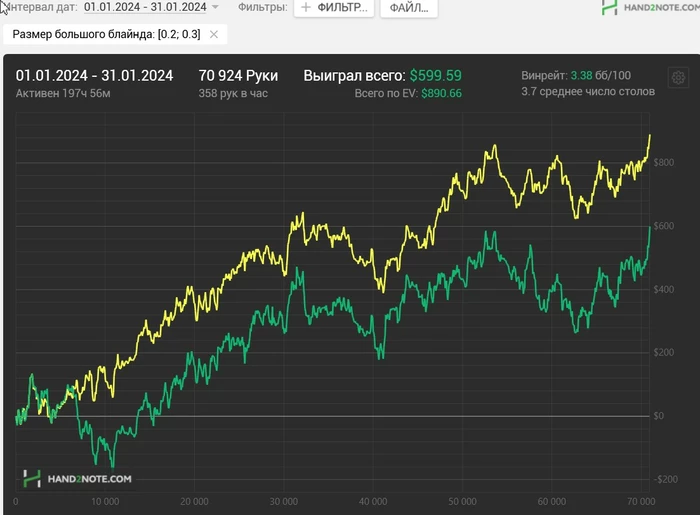The image size is (700, 515).
Task: Click the $200 y-axis label
Action: pyautogui.click(x=664, y=353)
